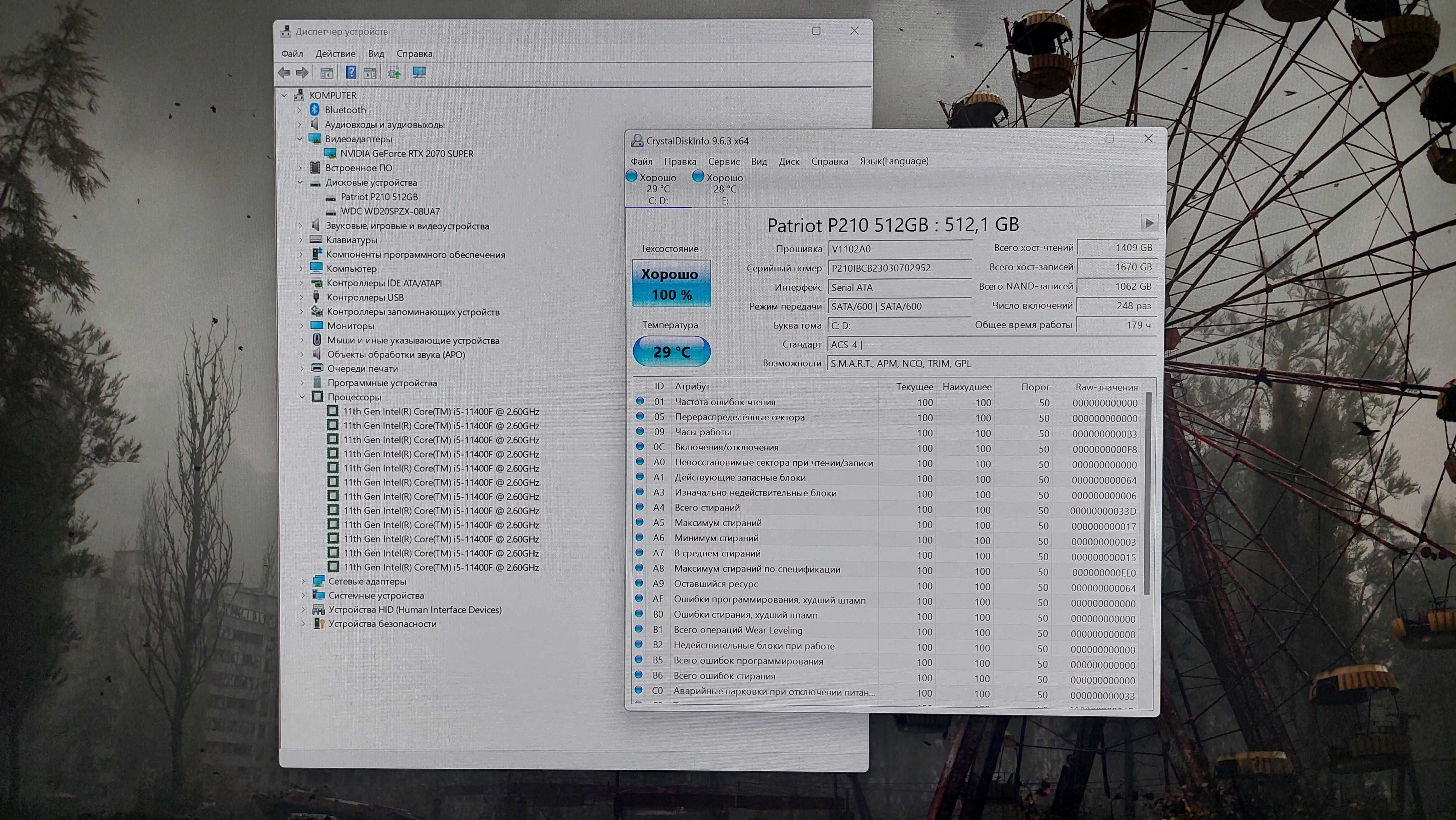
Task: Select Объекты обработки звука (APO) item
Action: (x=396, y=354)
